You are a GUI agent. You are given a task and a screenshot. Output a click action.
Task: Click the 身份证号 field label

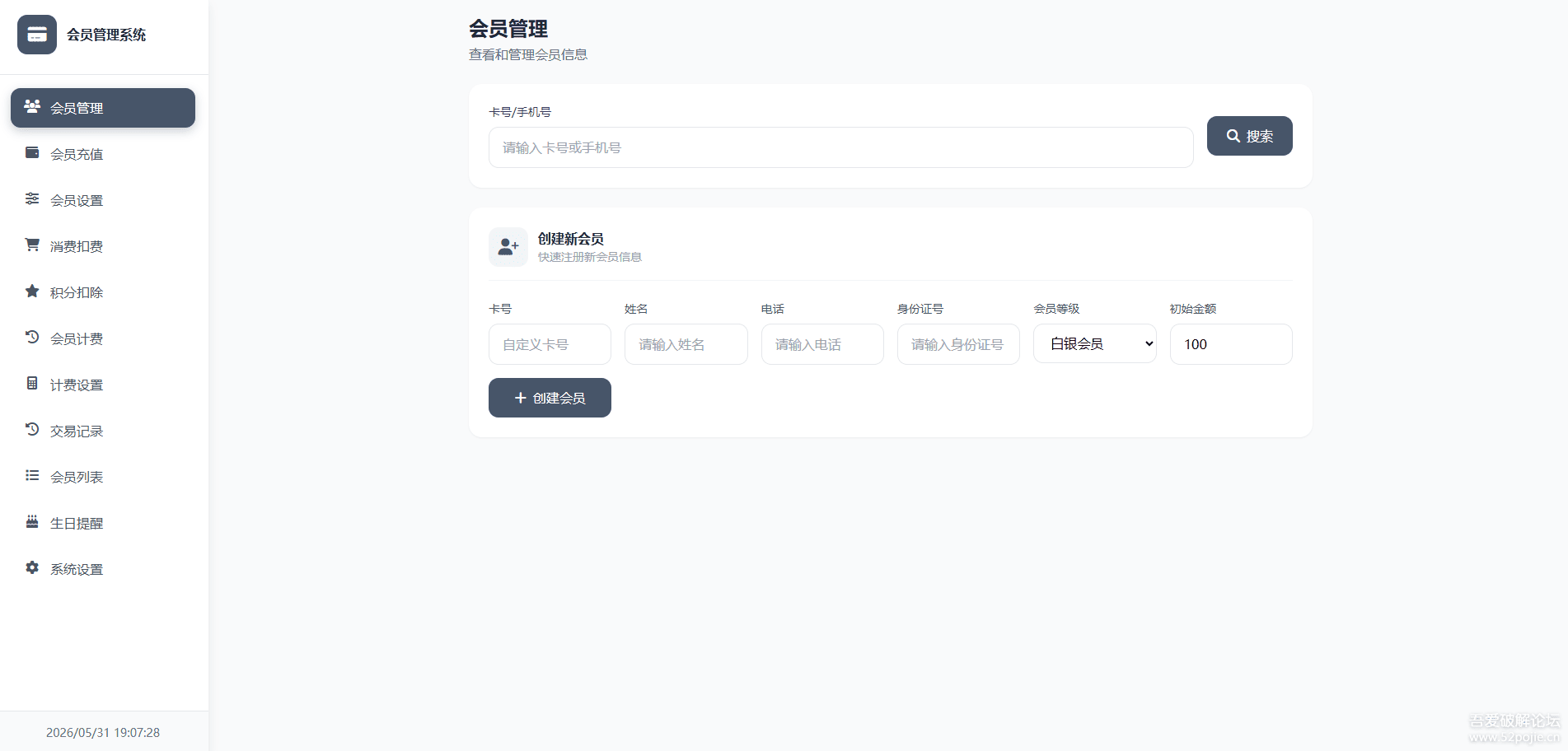920,309
